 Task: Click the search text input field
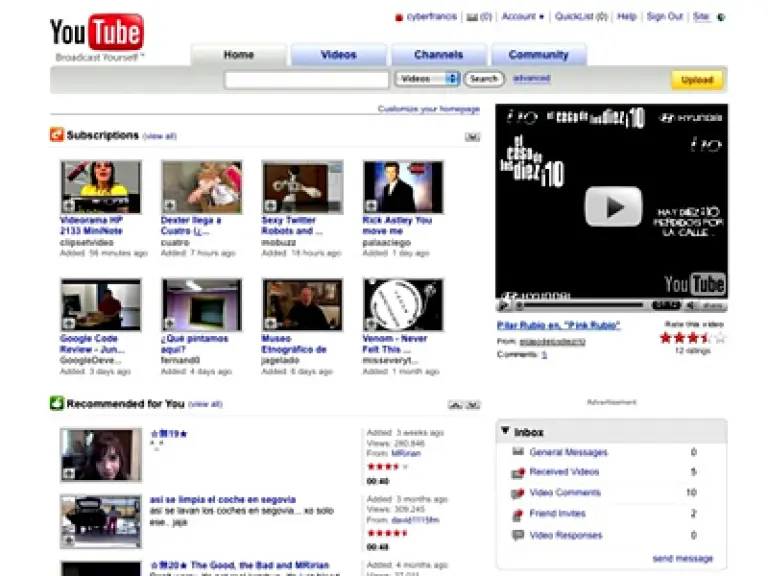coord(307,79)
